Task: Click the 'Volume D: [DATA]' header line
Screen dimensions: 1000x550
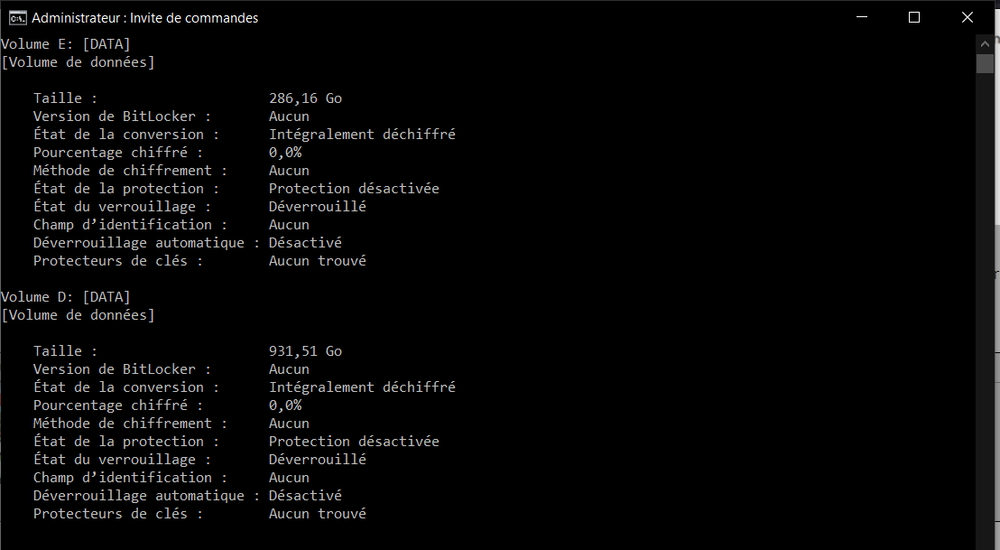Action: coord(66,297)
